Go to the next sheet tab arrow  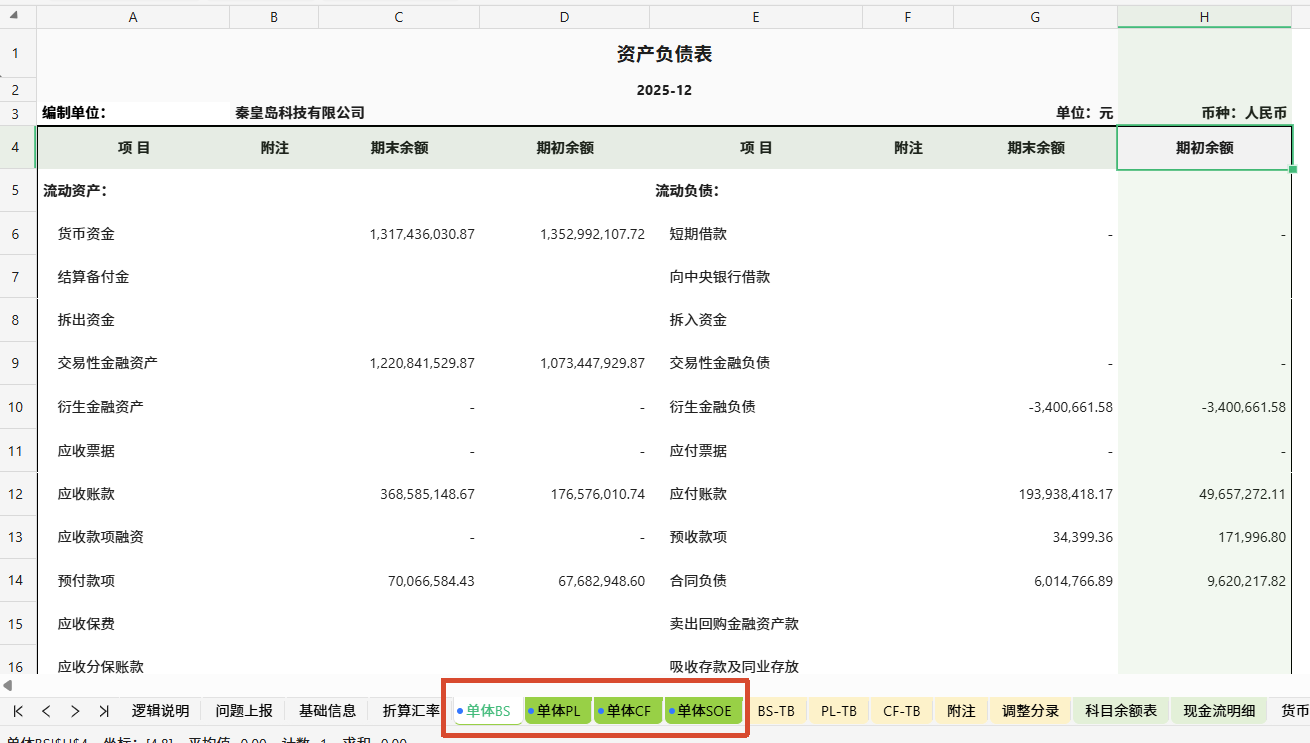75,711
